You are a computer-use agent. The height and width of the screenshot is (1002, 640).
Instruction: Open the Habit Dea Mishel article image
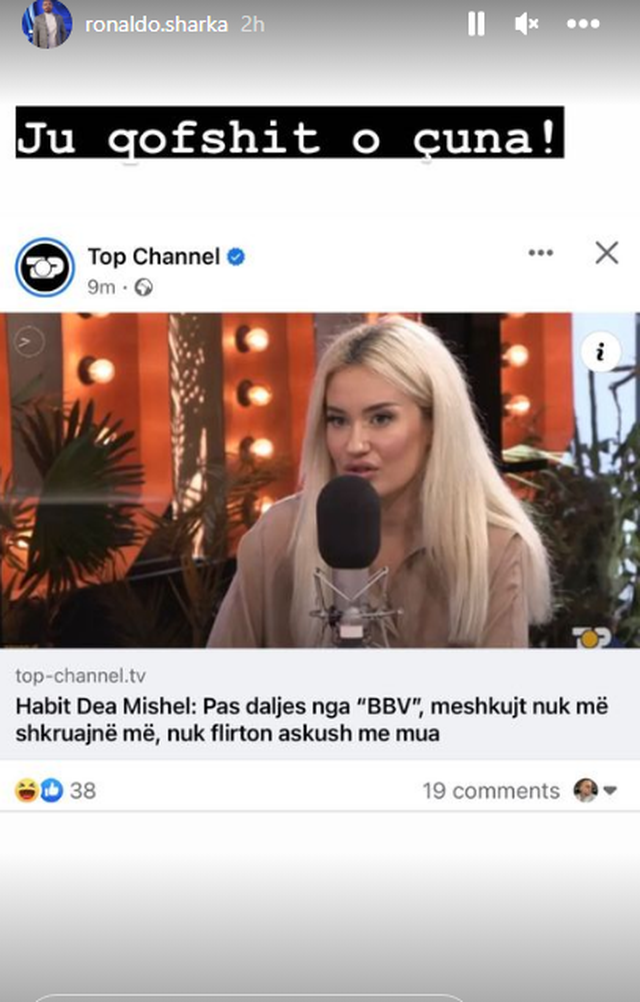319,481
